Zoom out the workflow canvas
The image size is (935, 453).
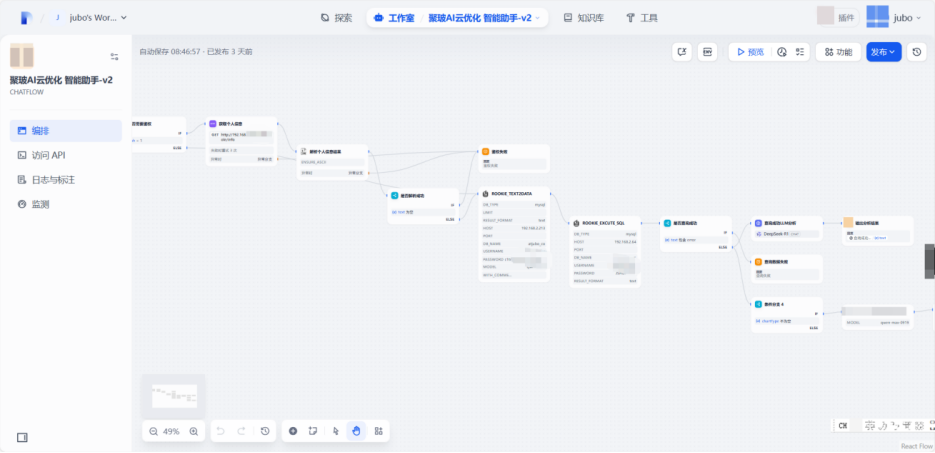point(153,431)
